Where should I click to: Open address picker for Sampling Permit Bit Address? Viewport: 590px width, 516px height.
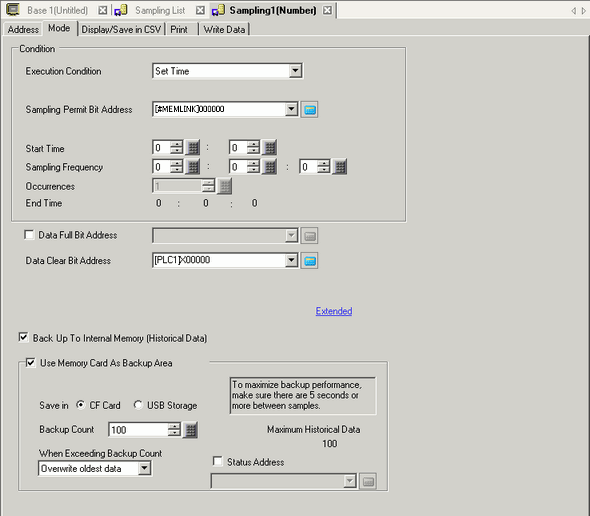tap(309, 110)
